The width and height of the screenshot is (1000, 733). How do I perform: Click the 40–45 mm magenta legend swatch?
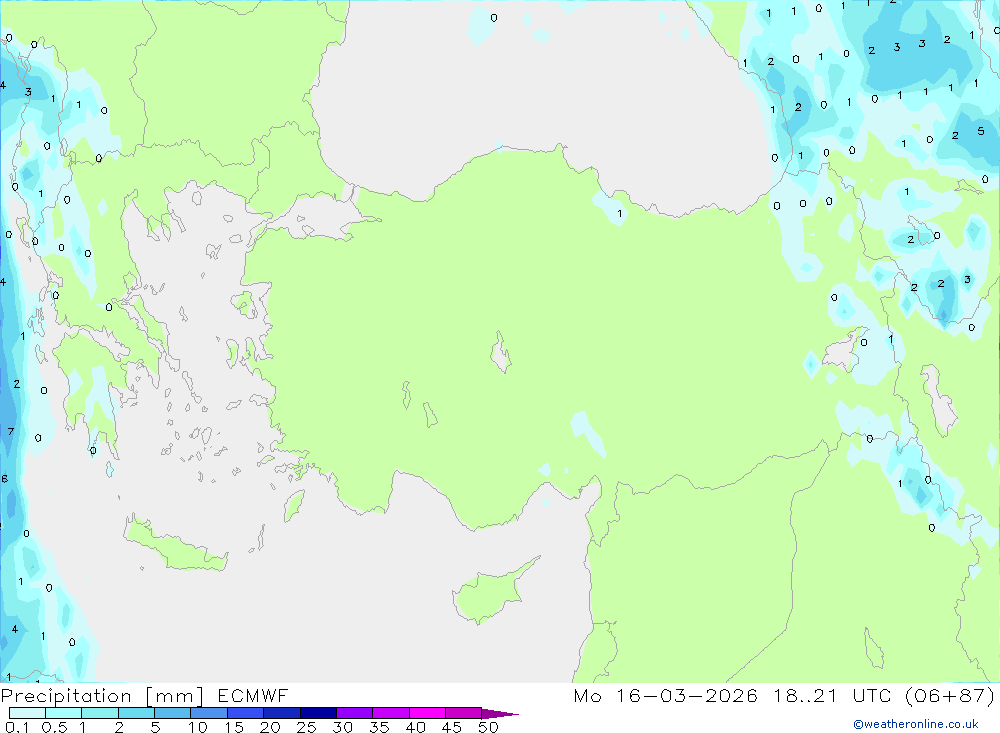[x=427, y=713]
